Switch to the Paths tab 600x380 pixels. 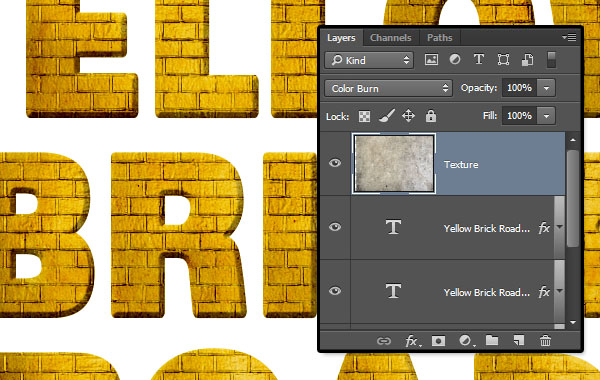point(440,38)
